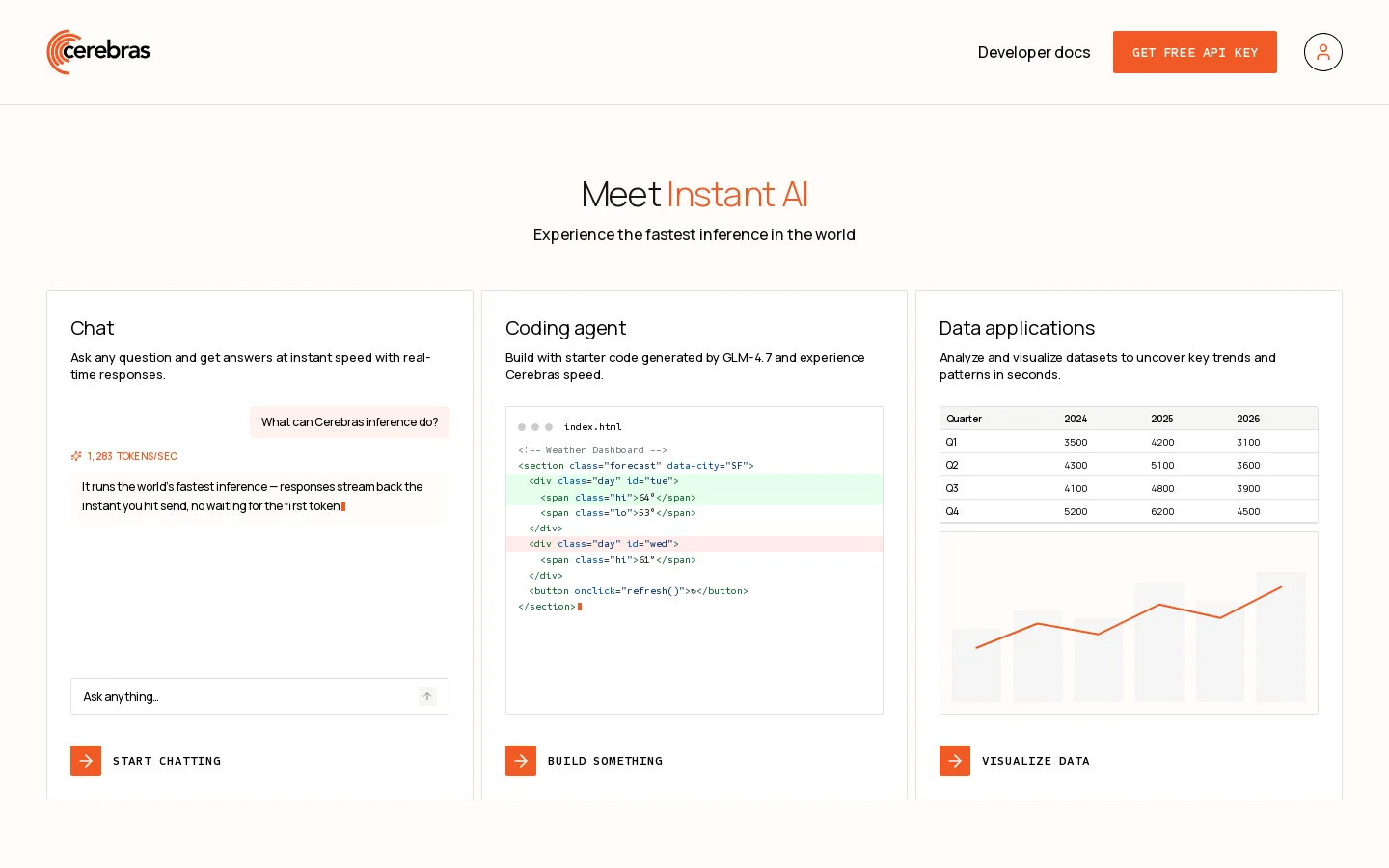This screenshot has width=1389, height=868.
Task: Click the AI response message bubble
Action: coord(259,497)
